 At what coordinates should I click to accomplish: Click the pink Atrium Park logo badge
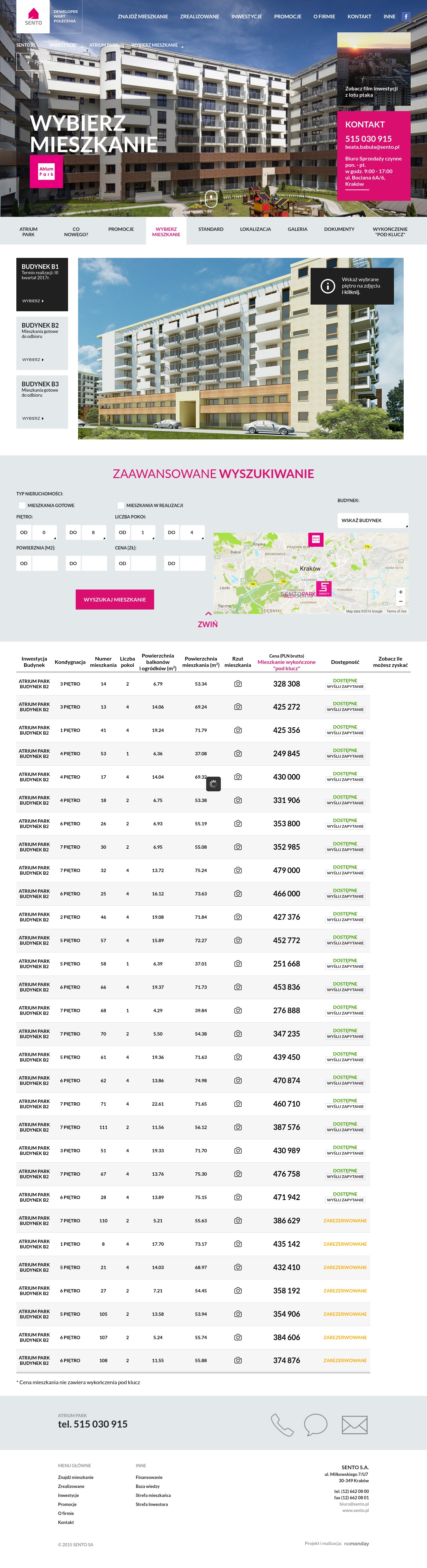tap(46, 171)
